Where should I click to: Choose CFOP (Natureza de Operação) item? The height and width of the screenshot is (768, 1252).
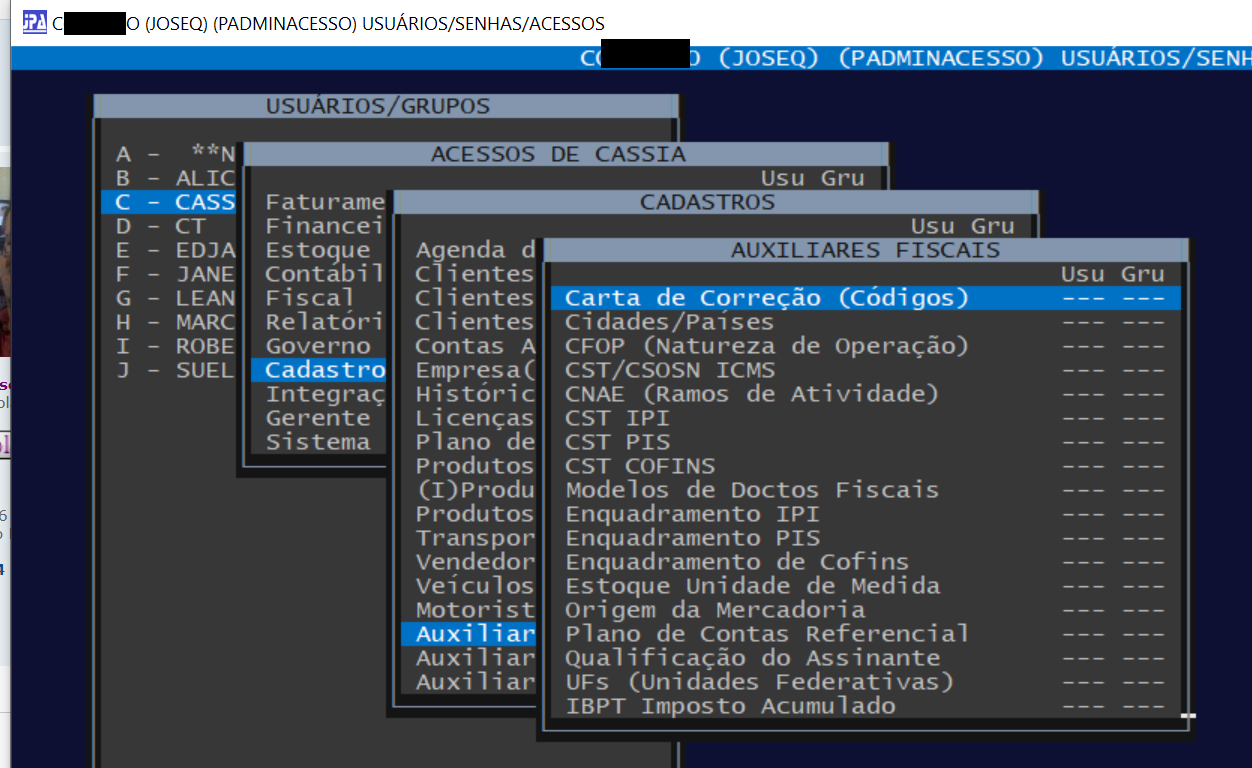[x=766, y=346]
